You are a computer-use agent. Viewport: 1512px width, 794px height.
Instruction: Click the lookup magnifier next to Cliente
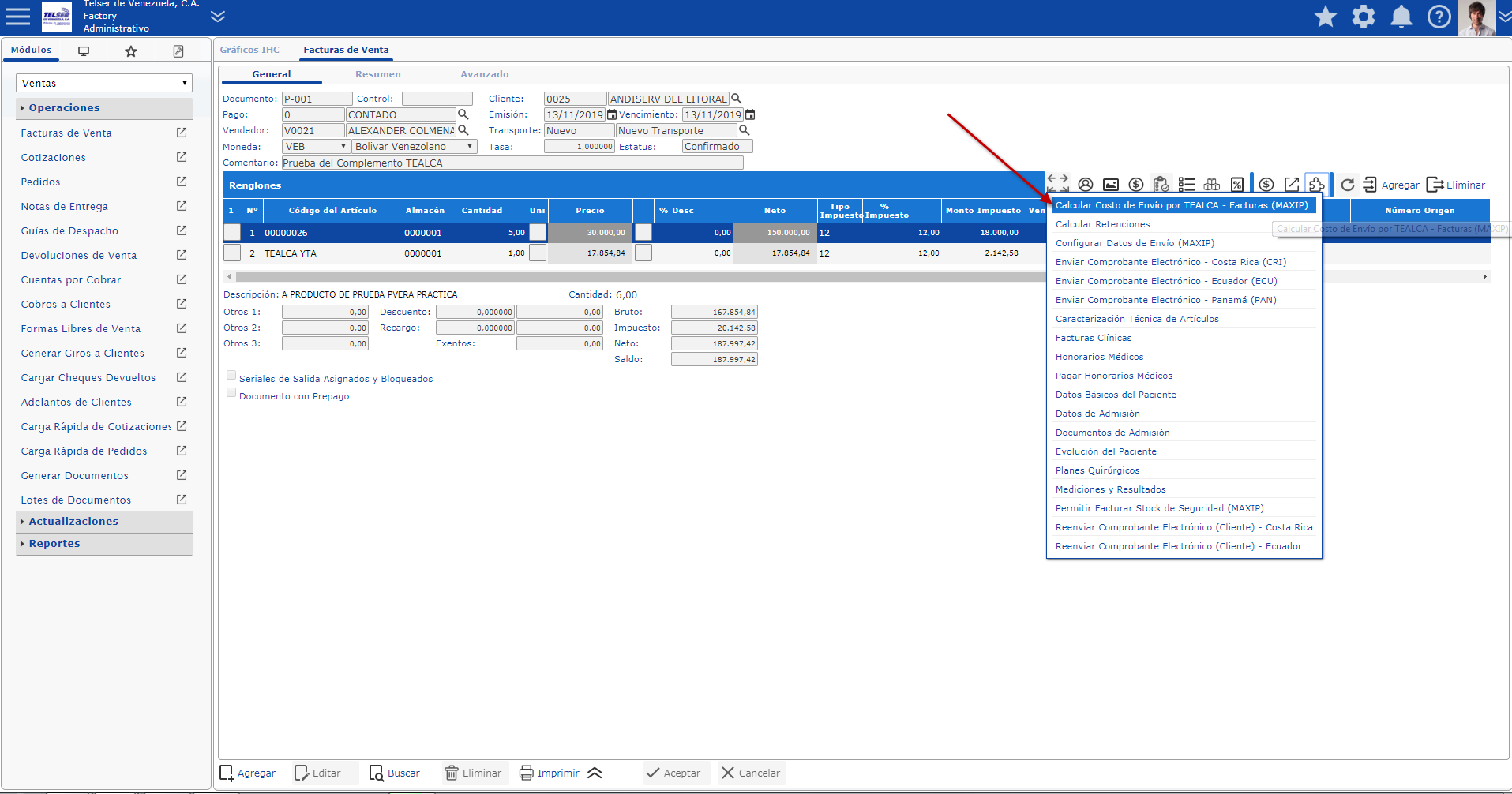pyautogui.click(x=737, y=99)
